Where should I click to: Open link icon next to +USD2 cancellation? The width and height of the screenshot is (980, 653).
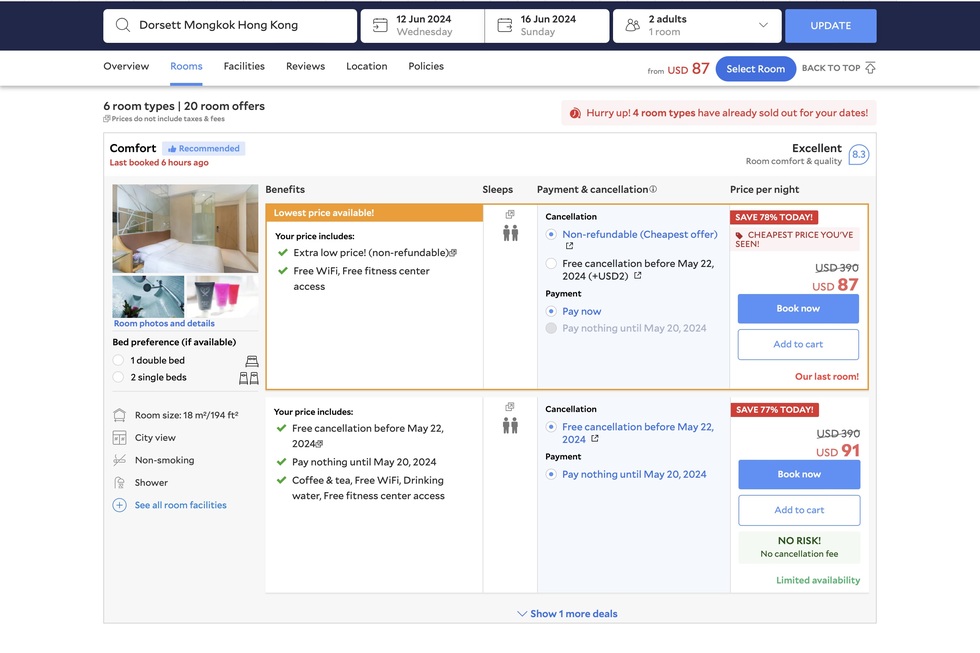click(638, 276)
